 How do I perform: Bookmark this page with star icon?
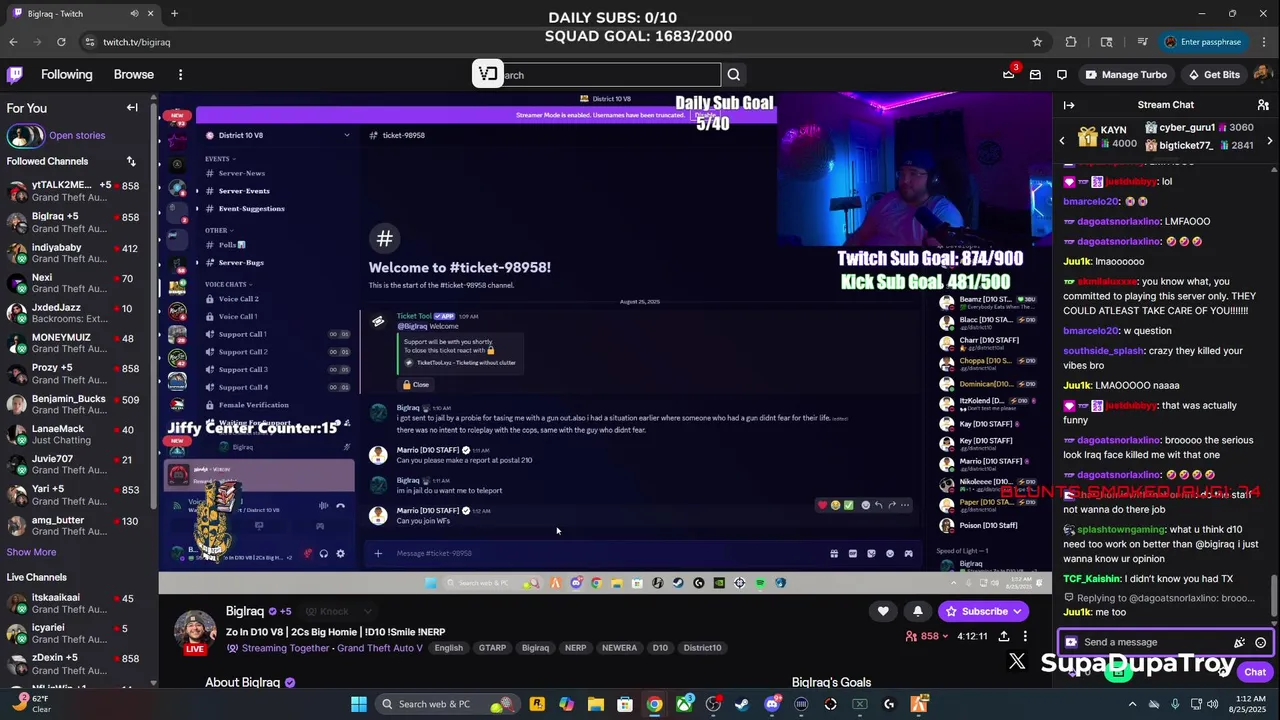coord(1037,42)
